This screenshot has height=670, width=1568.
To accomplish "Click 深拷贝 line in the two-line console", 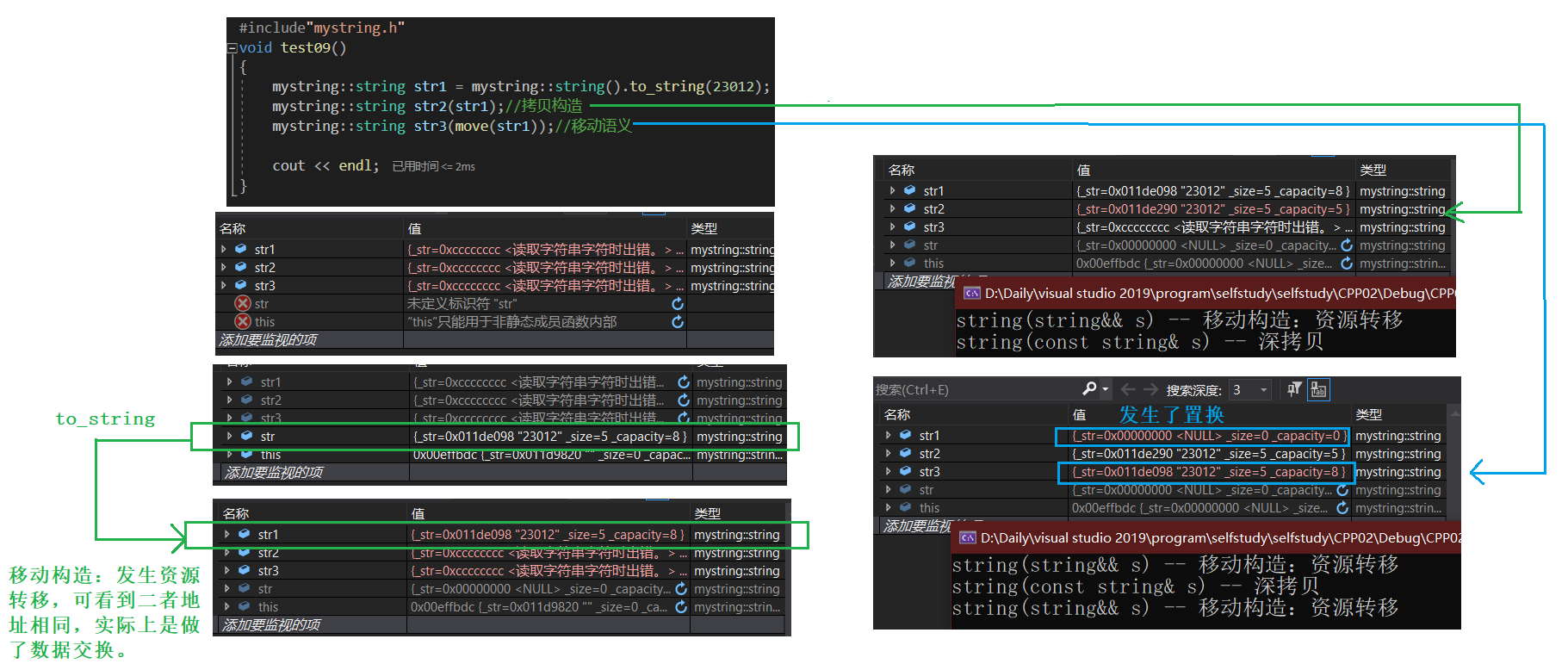I will click(x=1140, y=342).
